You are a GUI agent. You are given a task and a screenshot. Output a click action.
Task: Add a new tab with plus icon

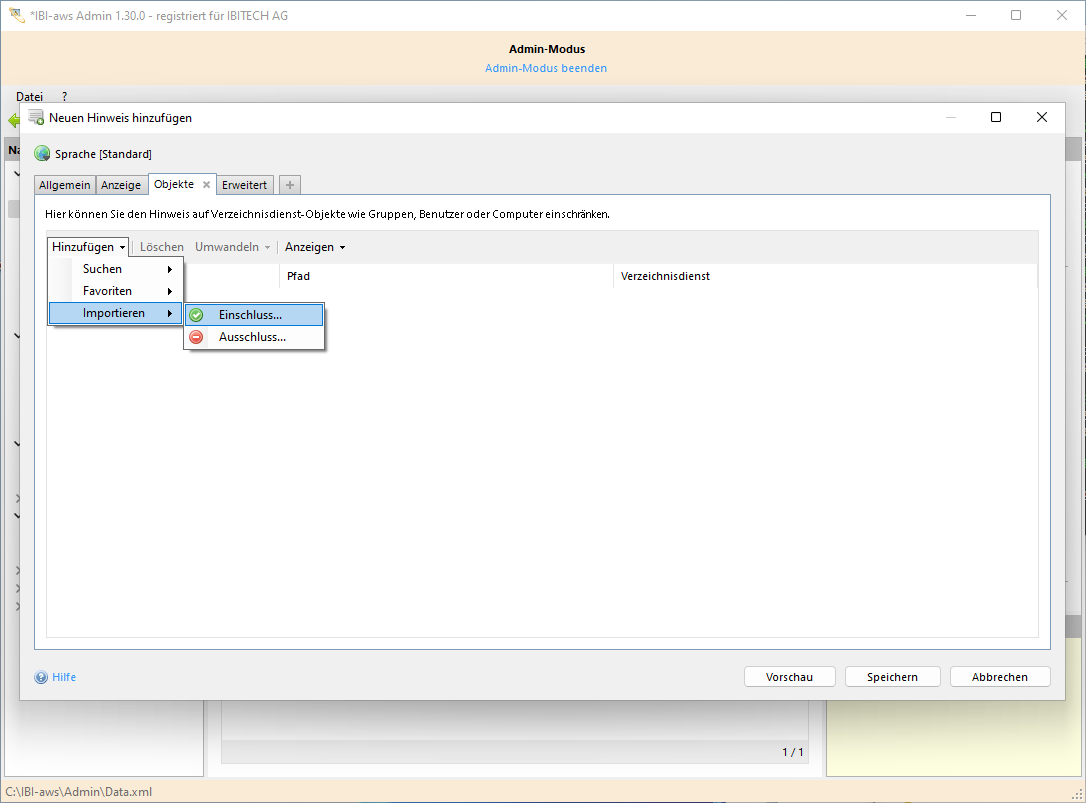[x=290, y=185]
